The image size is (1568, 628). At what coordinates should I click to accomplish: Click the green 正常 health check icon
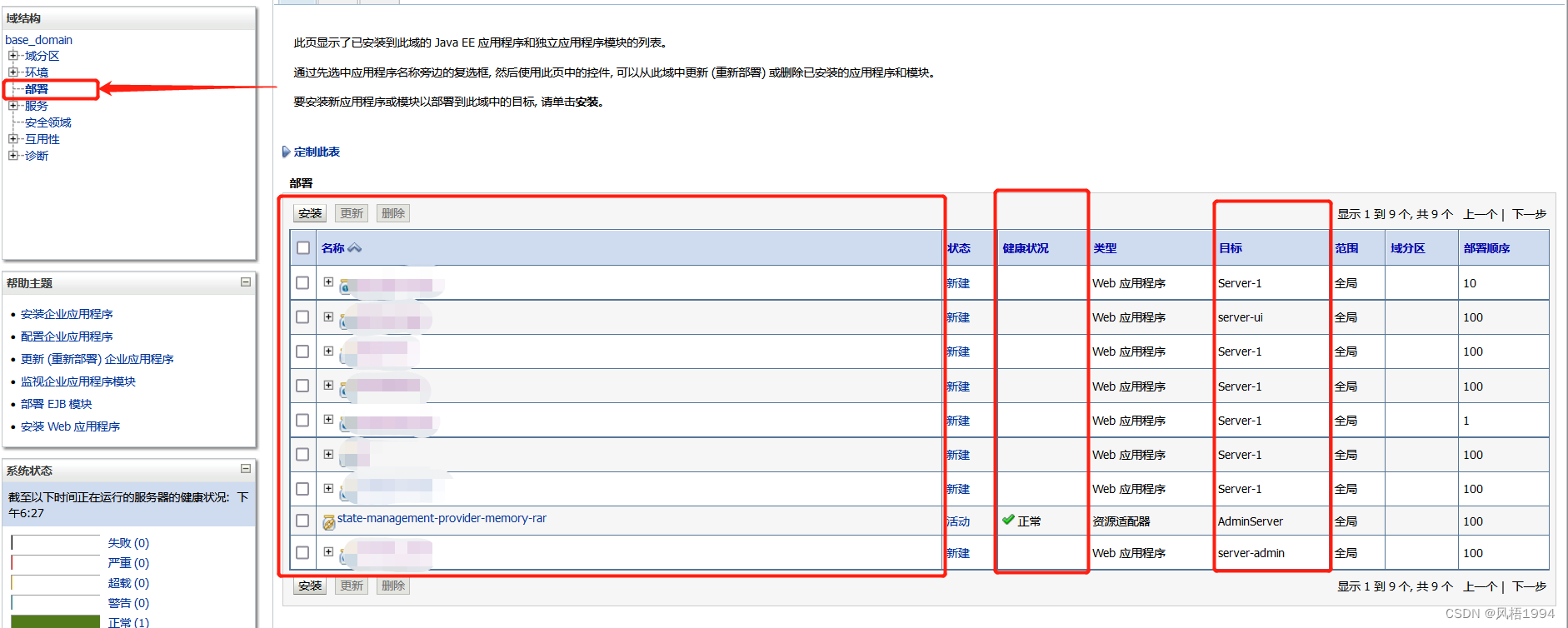tap(1008, 520)
